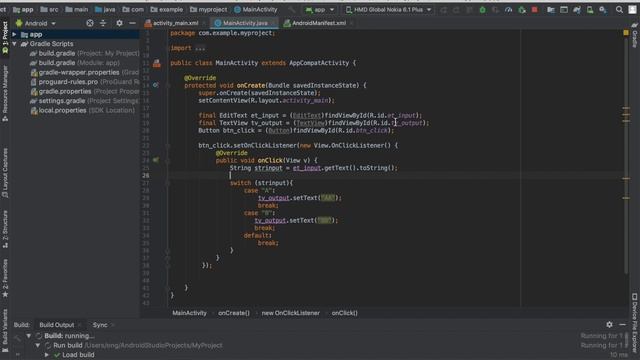Viewport: 640px width, 360px height.
Task: Click Scroll from Source target icon in Project panel
Action: [x=90, y=23]
